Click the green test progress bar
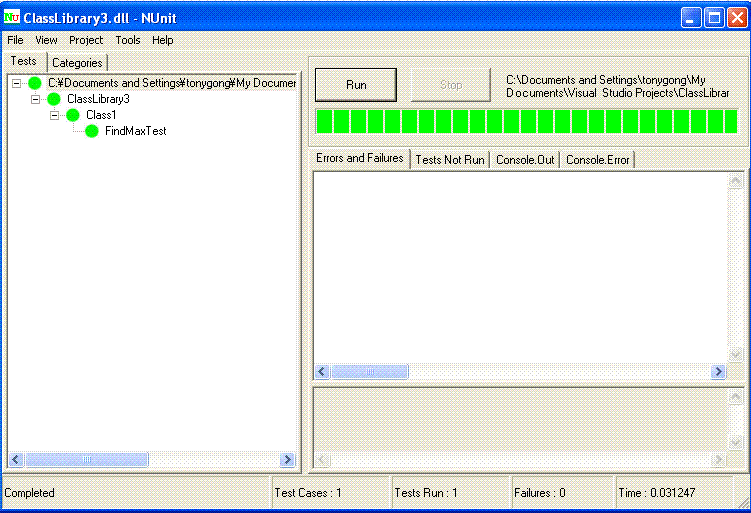751x513 pixels. click(526, 121)
